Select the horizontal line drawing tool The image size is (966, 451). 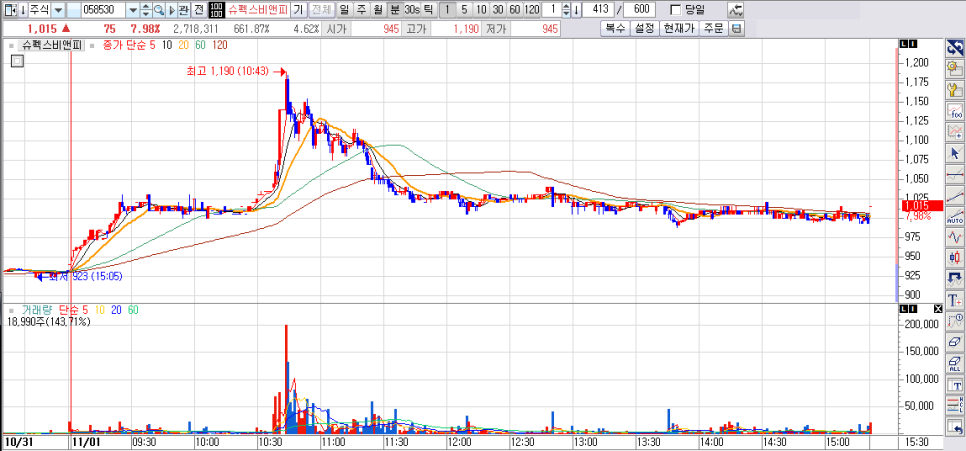click(x=955, y=174)
